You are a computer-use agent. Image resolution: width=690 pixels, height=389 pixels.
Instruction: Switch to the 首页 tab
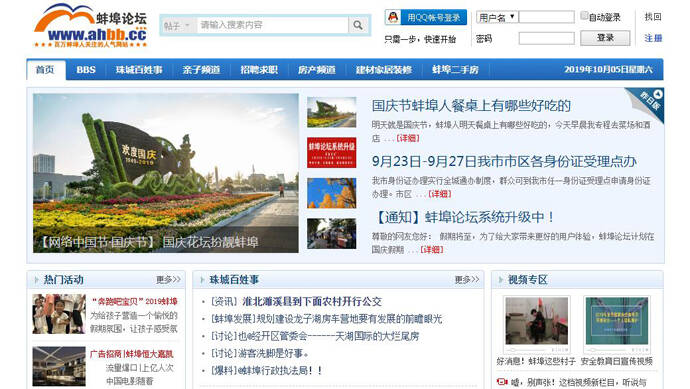click(45, 70)
